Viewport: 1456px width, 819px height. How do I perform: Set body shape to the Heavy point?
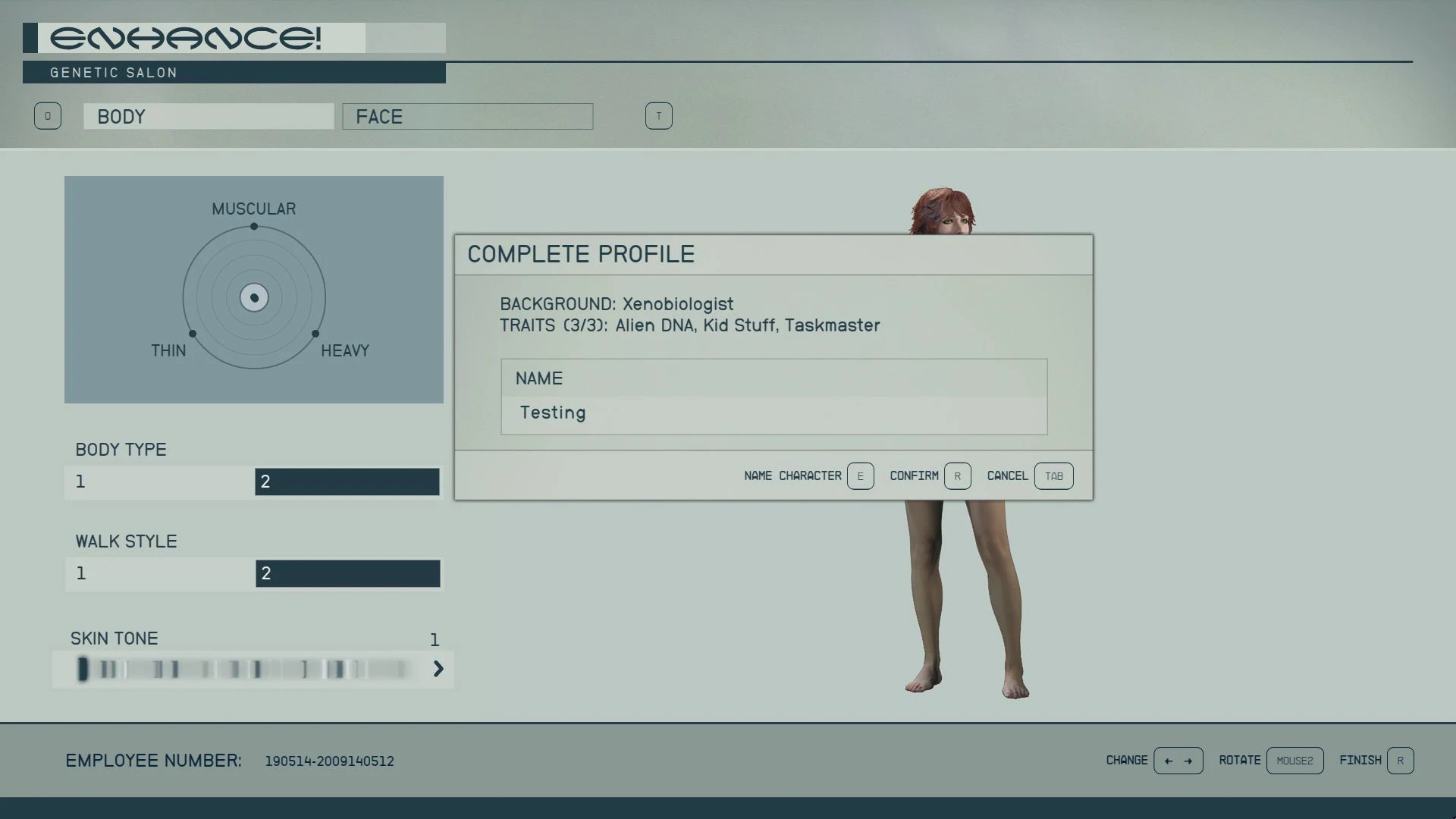click(x=315, y=334)
